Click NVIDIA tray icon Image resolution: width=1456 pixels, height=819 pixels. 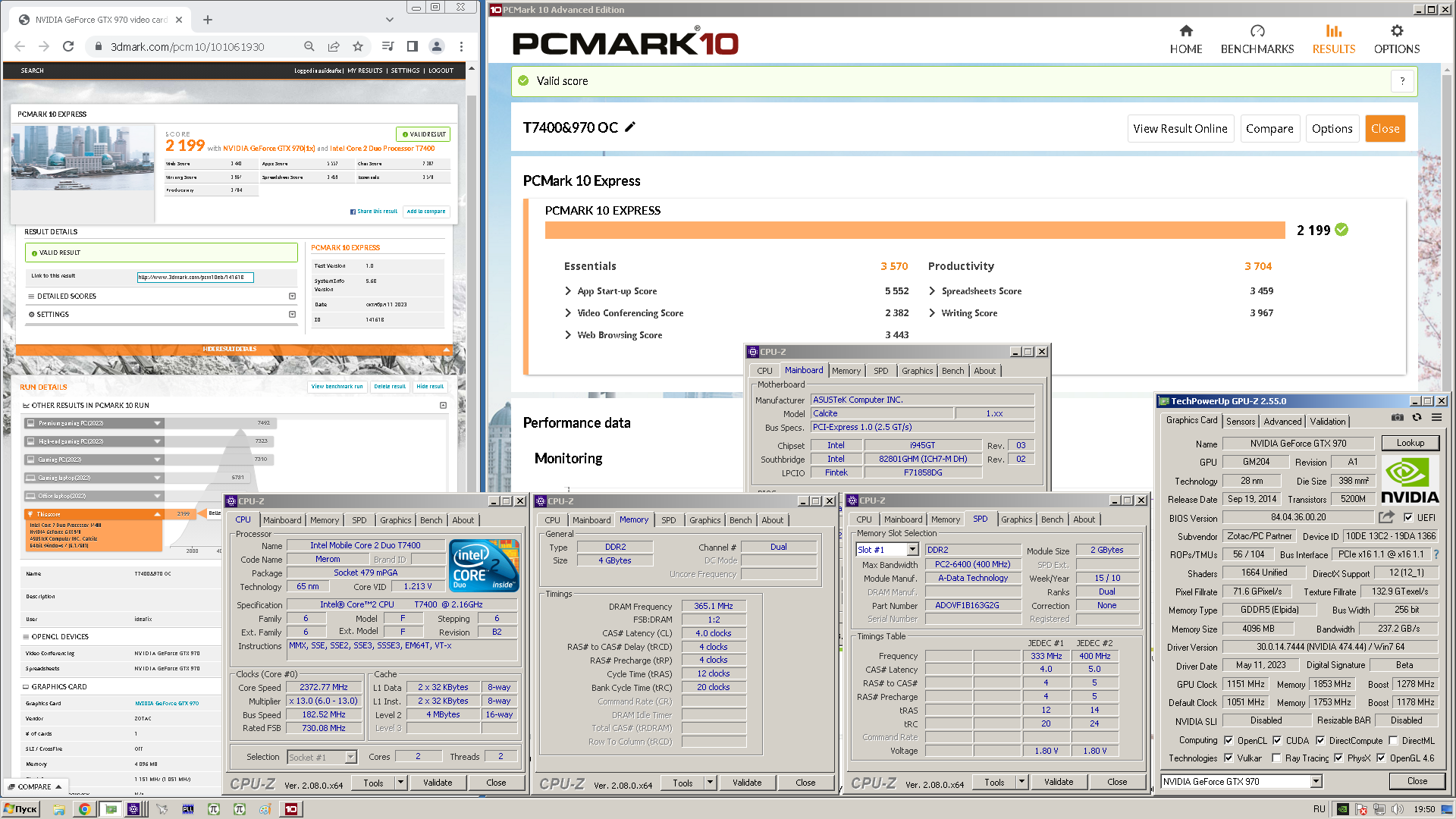pyautogui.click(x=1342, y=809)
